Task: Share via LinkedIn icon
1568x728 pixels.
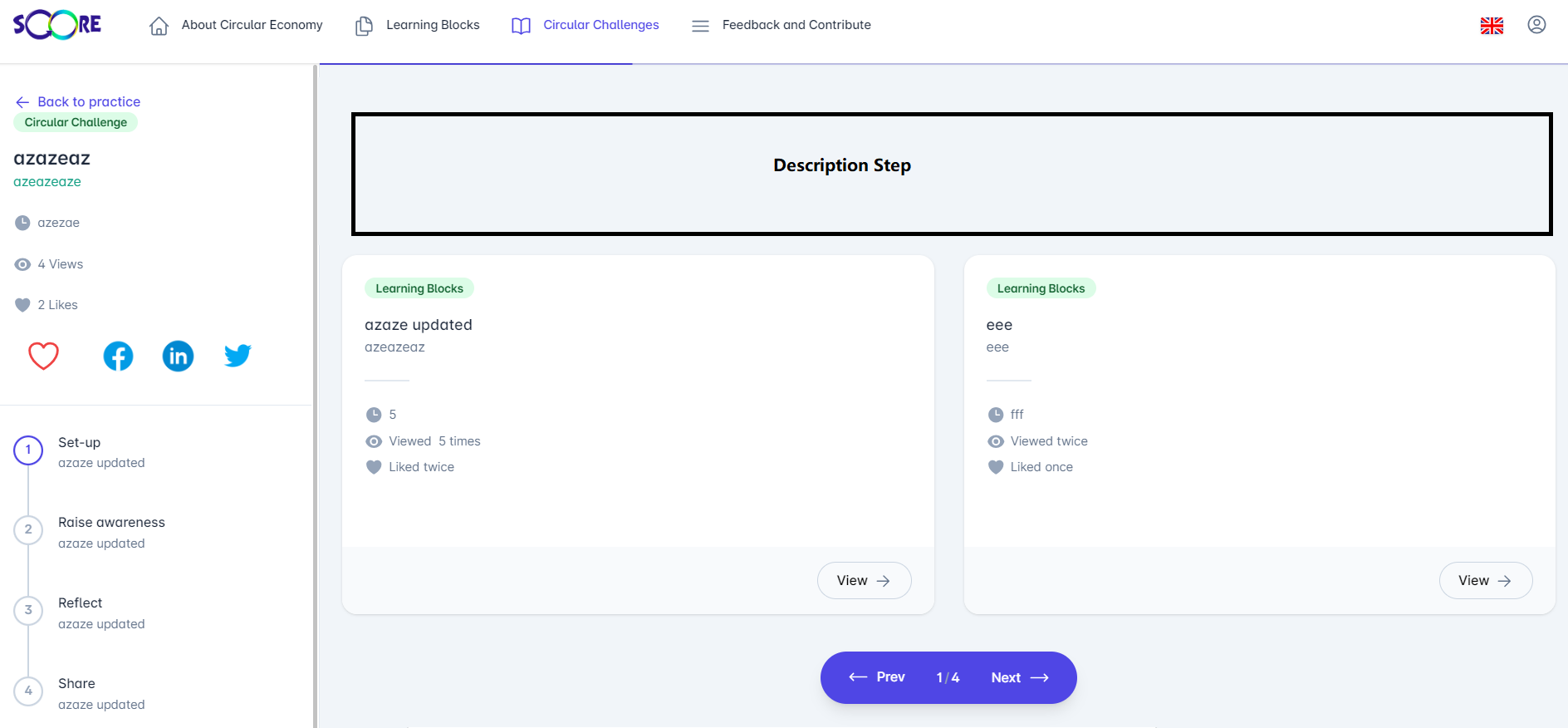Action: point(178,357)
